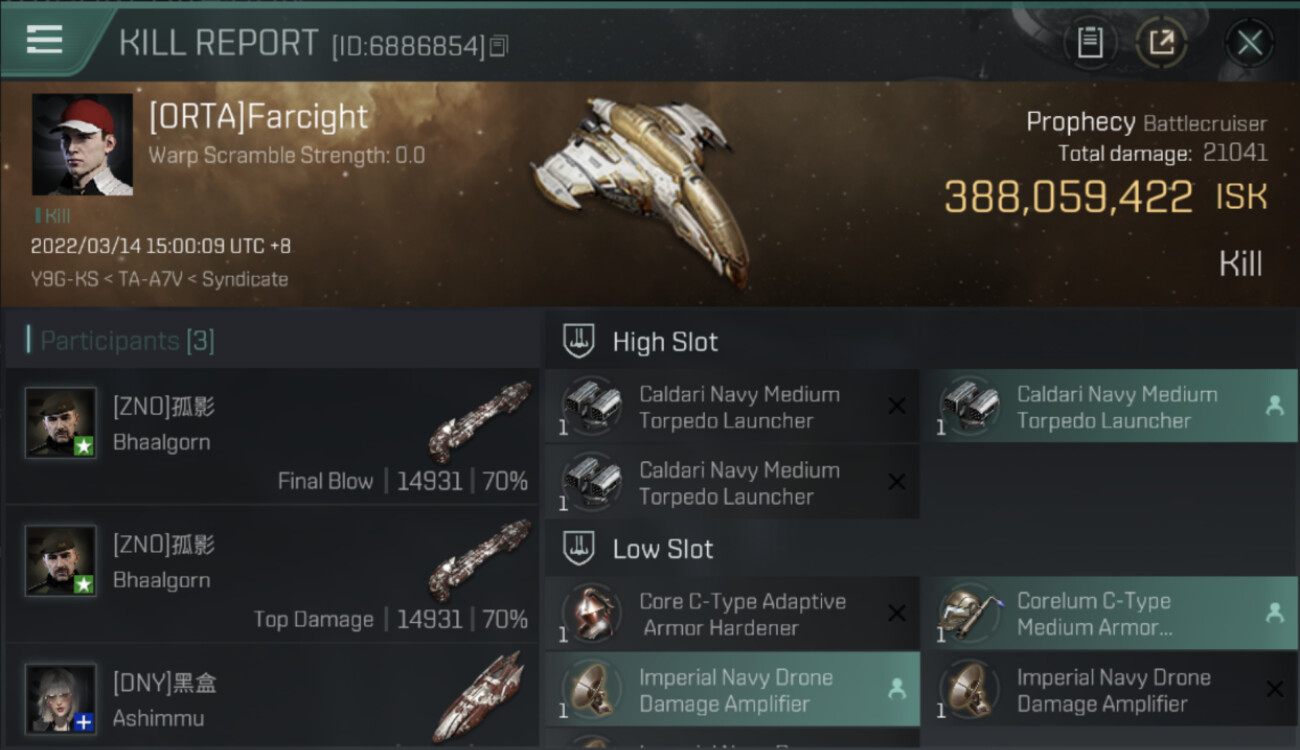Copy the kill report ID with the copy icon

[499, 46]
